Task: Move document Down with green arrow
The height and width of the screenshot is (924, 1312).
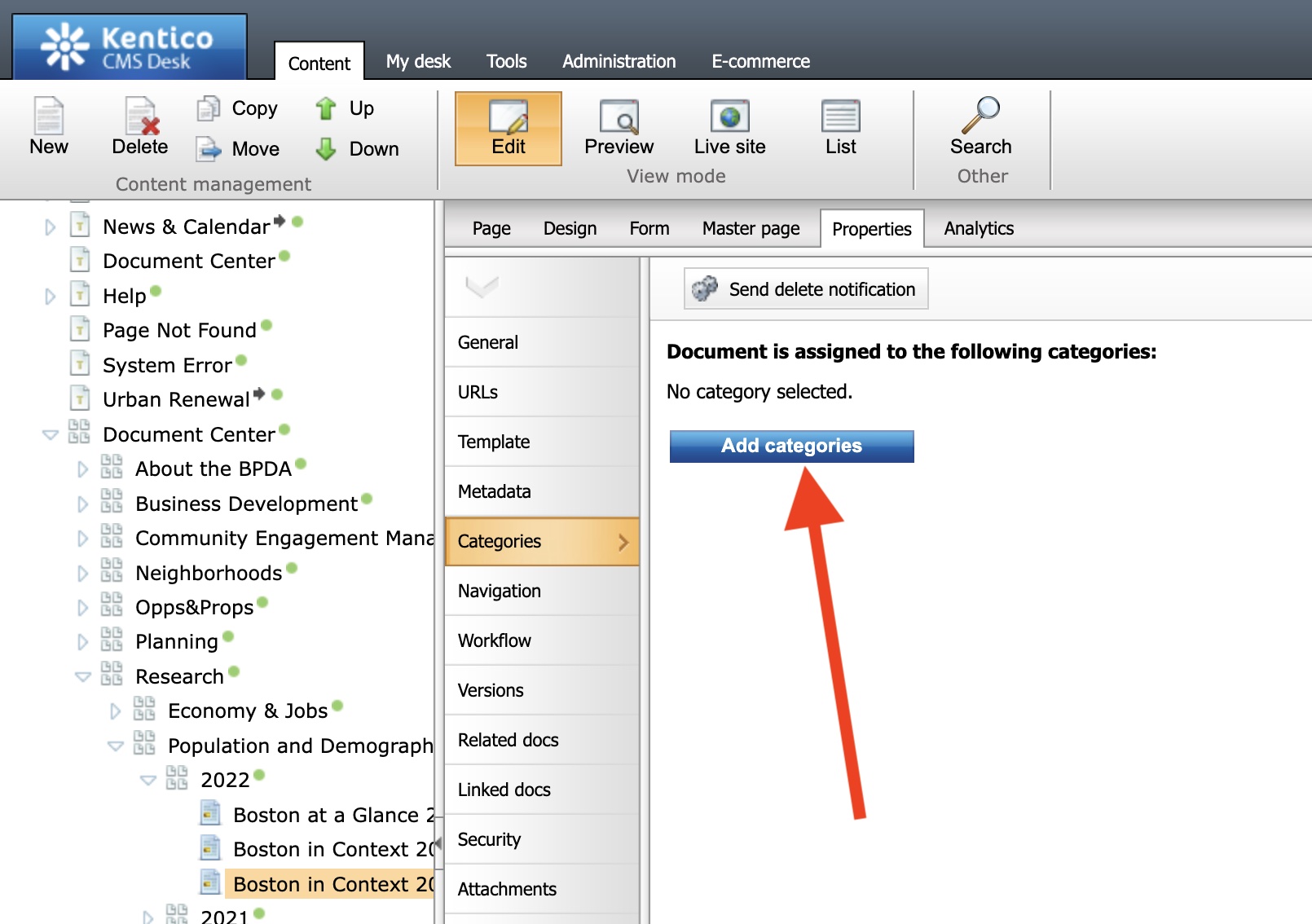Action: pyautogui.click(x=326, y=149)
